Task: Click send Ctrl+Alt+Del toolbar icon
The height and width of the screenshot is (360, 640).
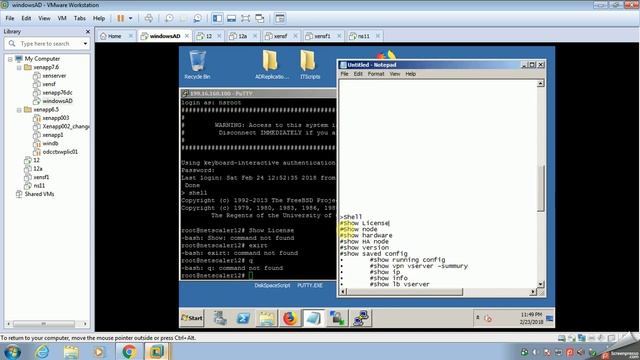Action: pos(149,18)
